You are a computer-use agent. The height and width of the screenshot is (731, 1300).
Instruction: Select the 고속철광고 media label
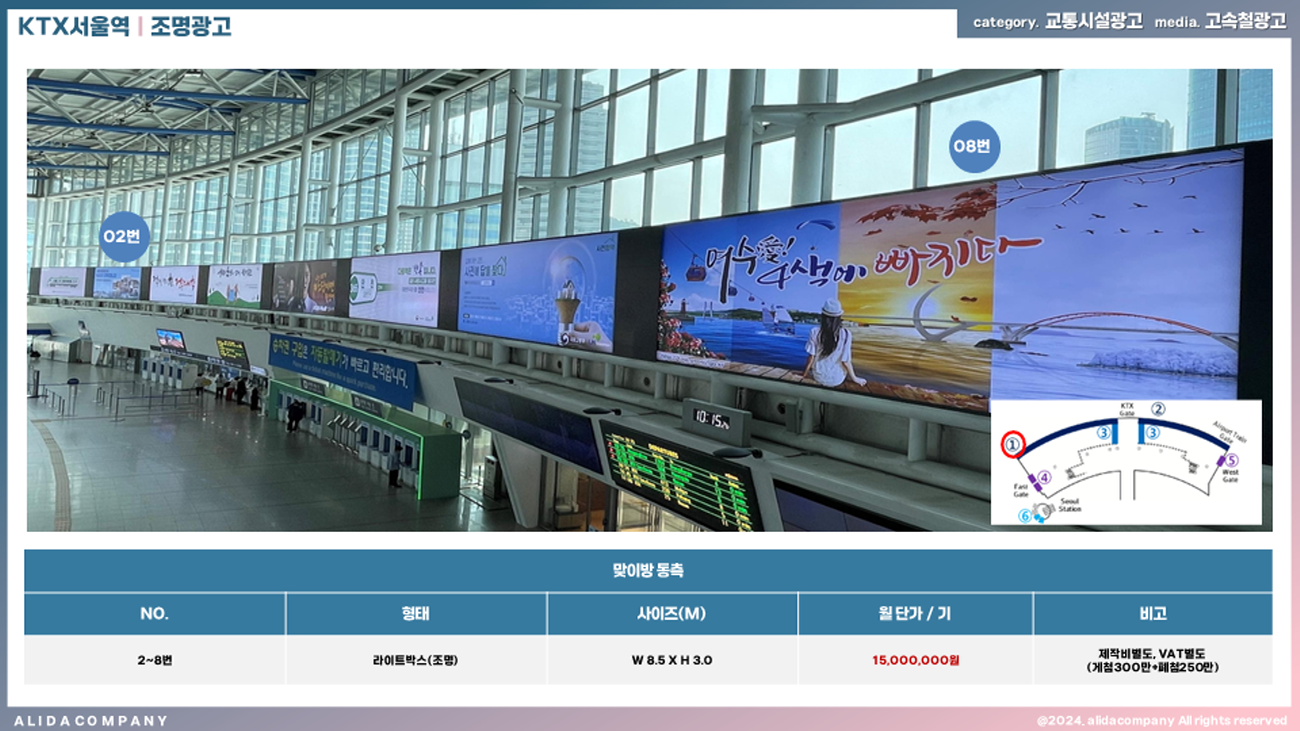[1245, 22]
